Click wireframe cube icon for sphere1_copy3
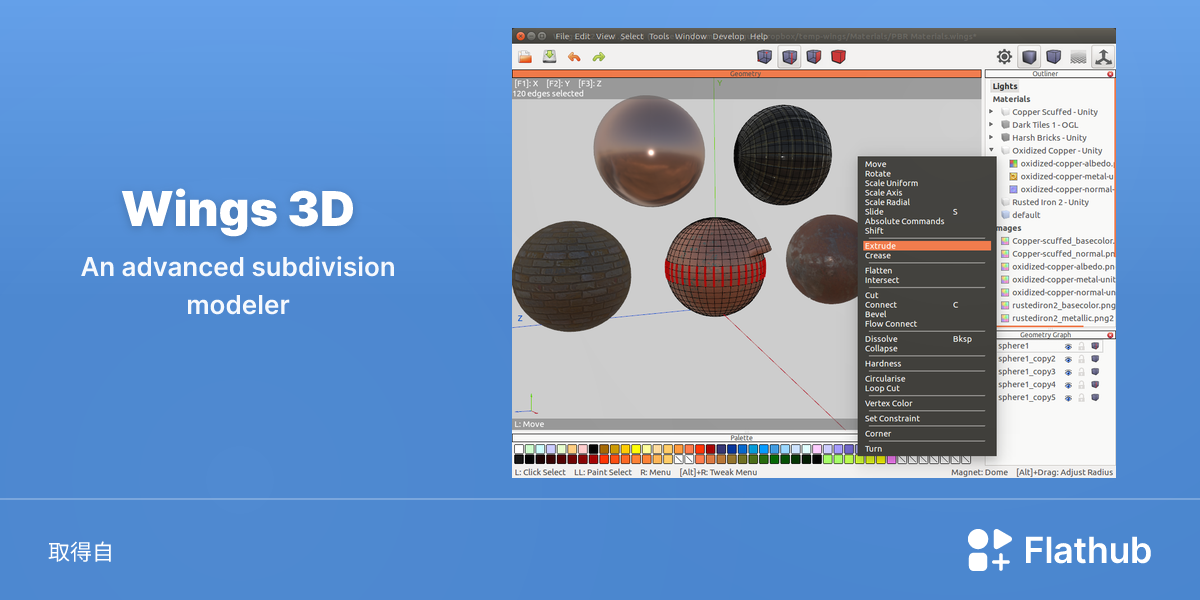1200x600 pixels. tap(1095, 372)
